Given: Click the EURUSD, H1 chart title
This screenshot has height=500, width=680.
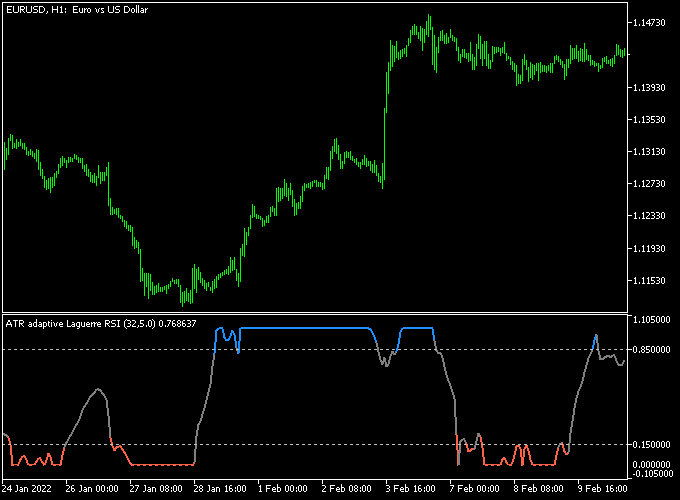Looking at the screenshot, I should click(77, 10).
